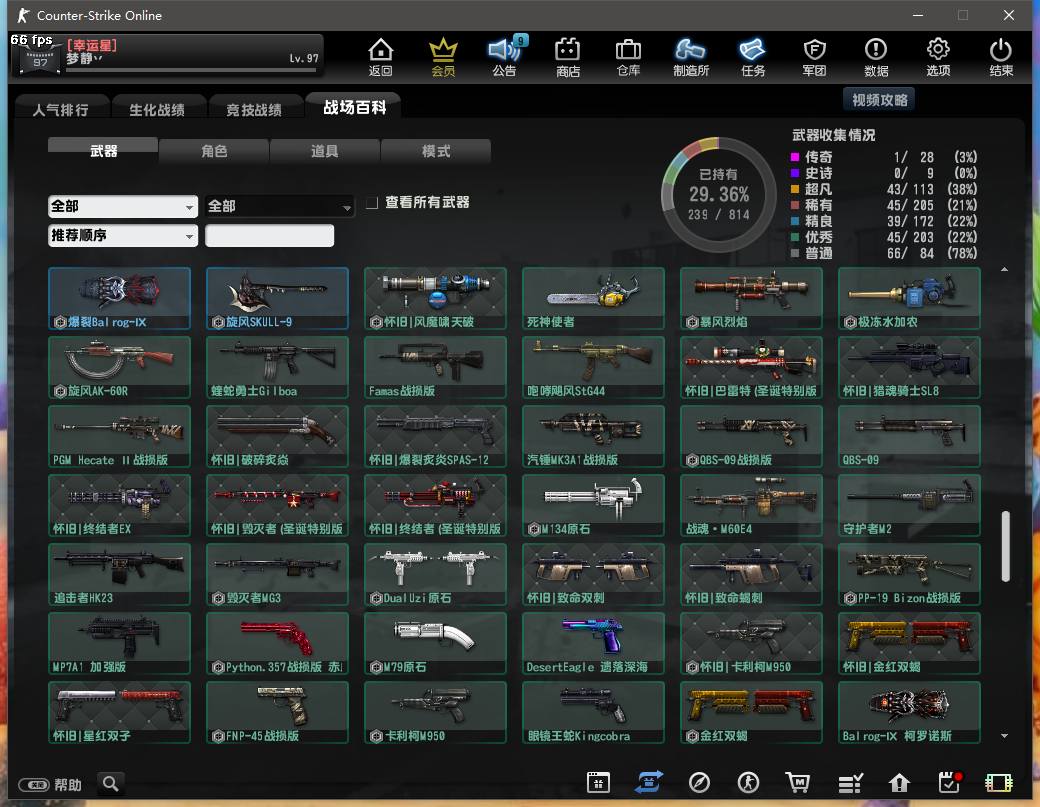Viewport: 1040px width, 807px height.
Task: Open the 制造所 crafting icon
Action: [690, 57]
